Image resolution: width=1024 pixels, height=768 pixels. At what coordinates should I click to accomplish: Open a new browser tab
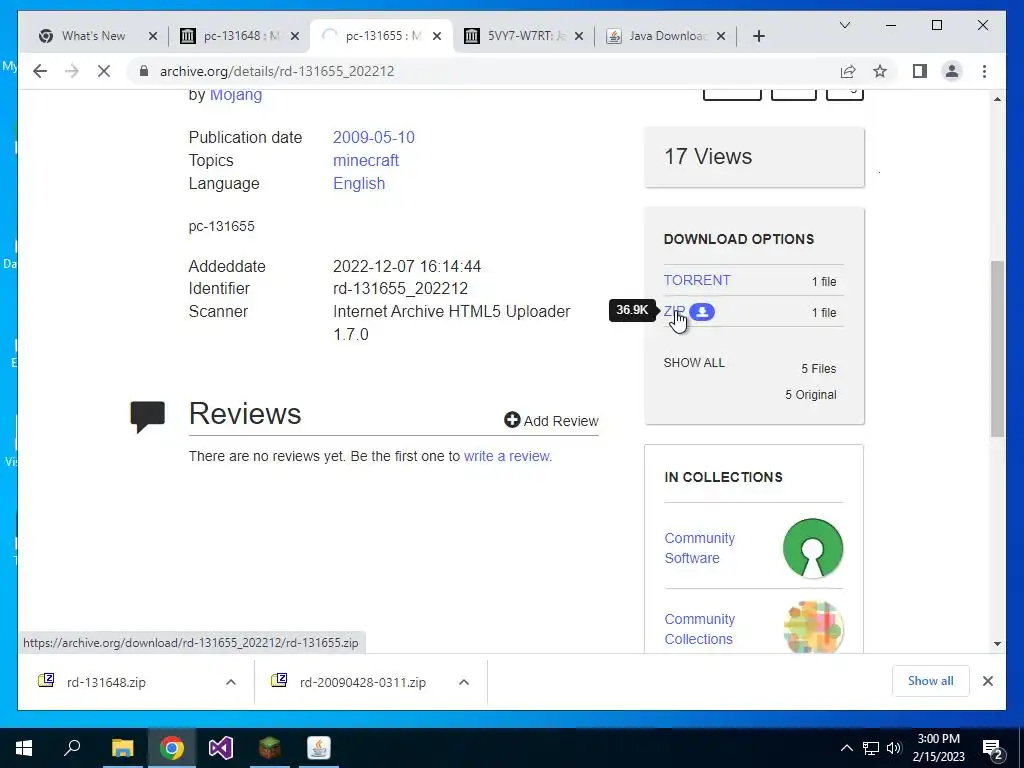tap(758, 36)
